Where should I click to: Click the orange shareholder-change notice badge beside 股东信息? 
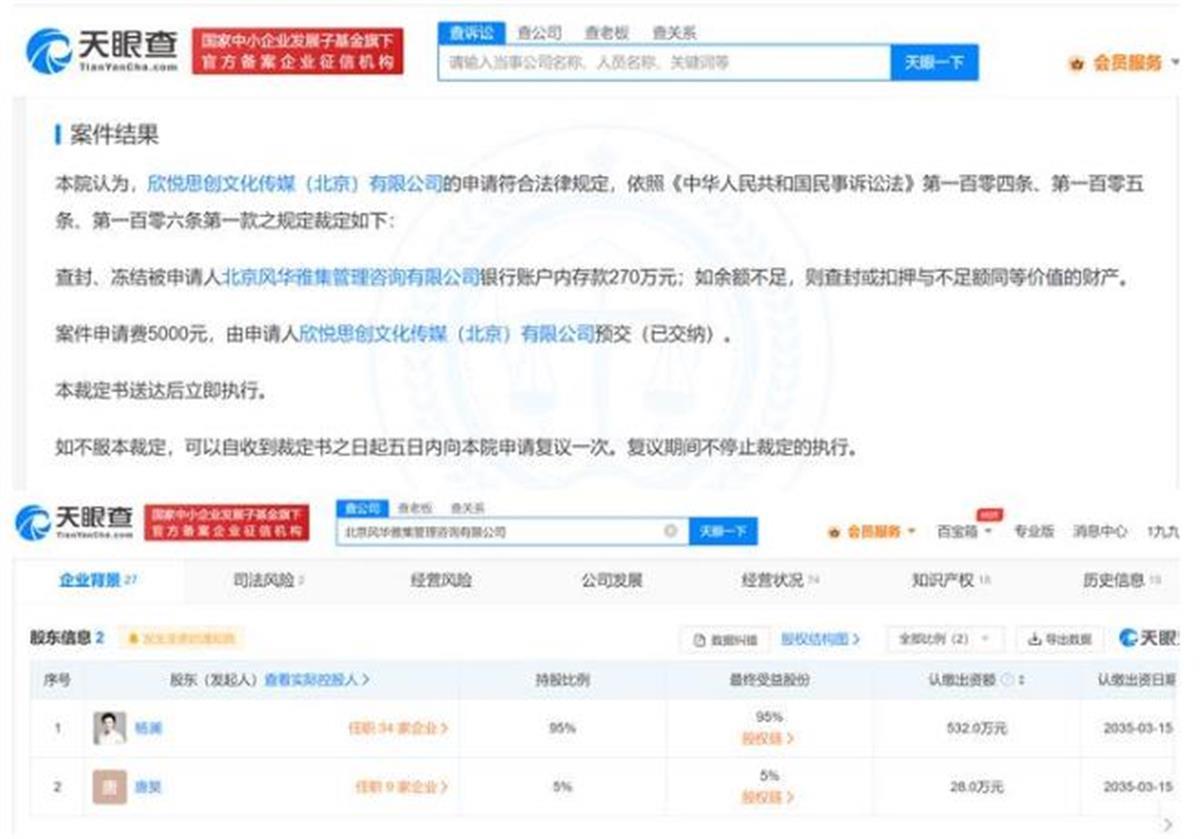[181, 638]
